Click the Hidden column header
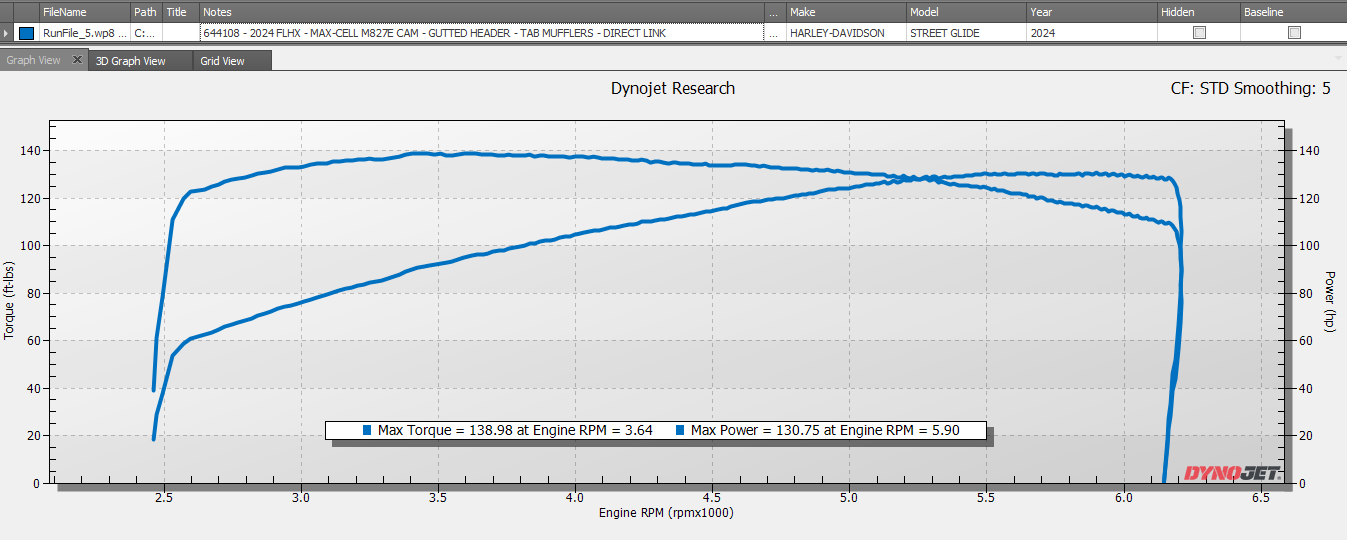1347x540 pixels. (1199, 12)
